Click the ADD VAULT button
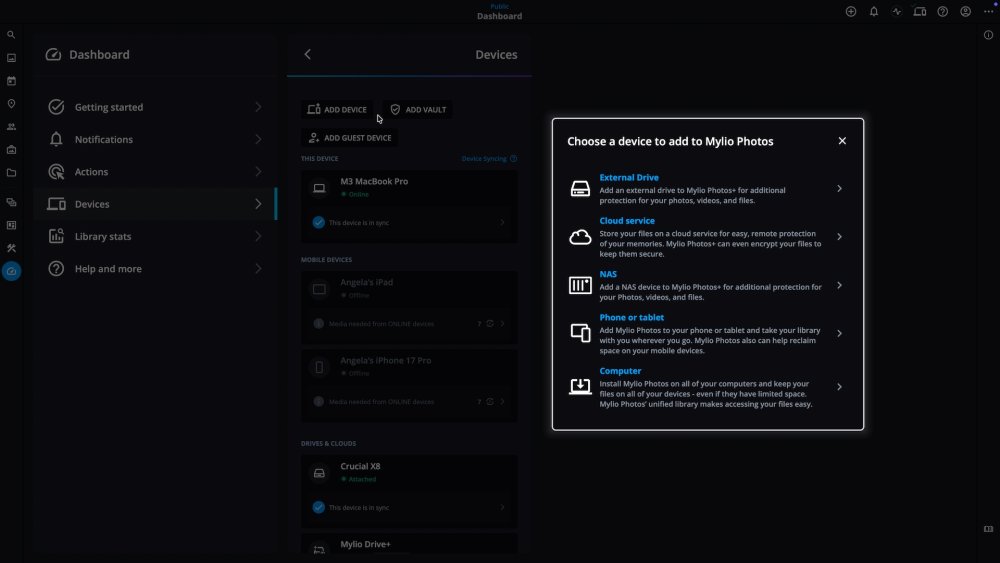 click(x=418, y=110)
